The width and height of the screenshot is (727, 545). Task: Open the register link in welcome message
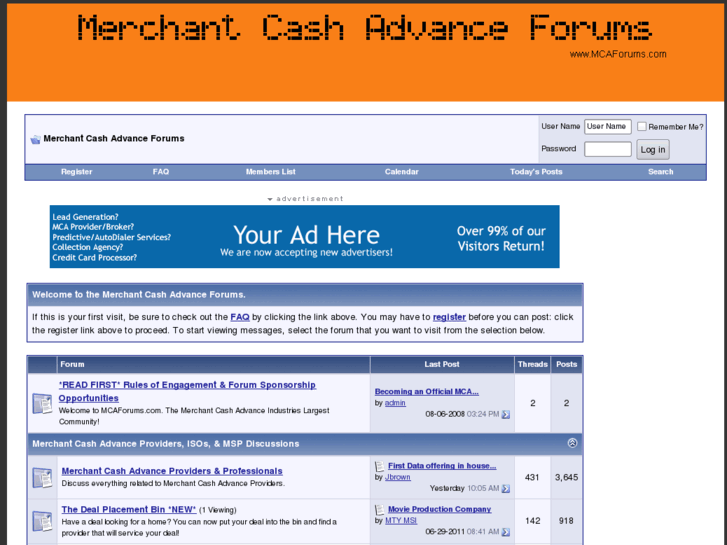[x=449, y=317]
